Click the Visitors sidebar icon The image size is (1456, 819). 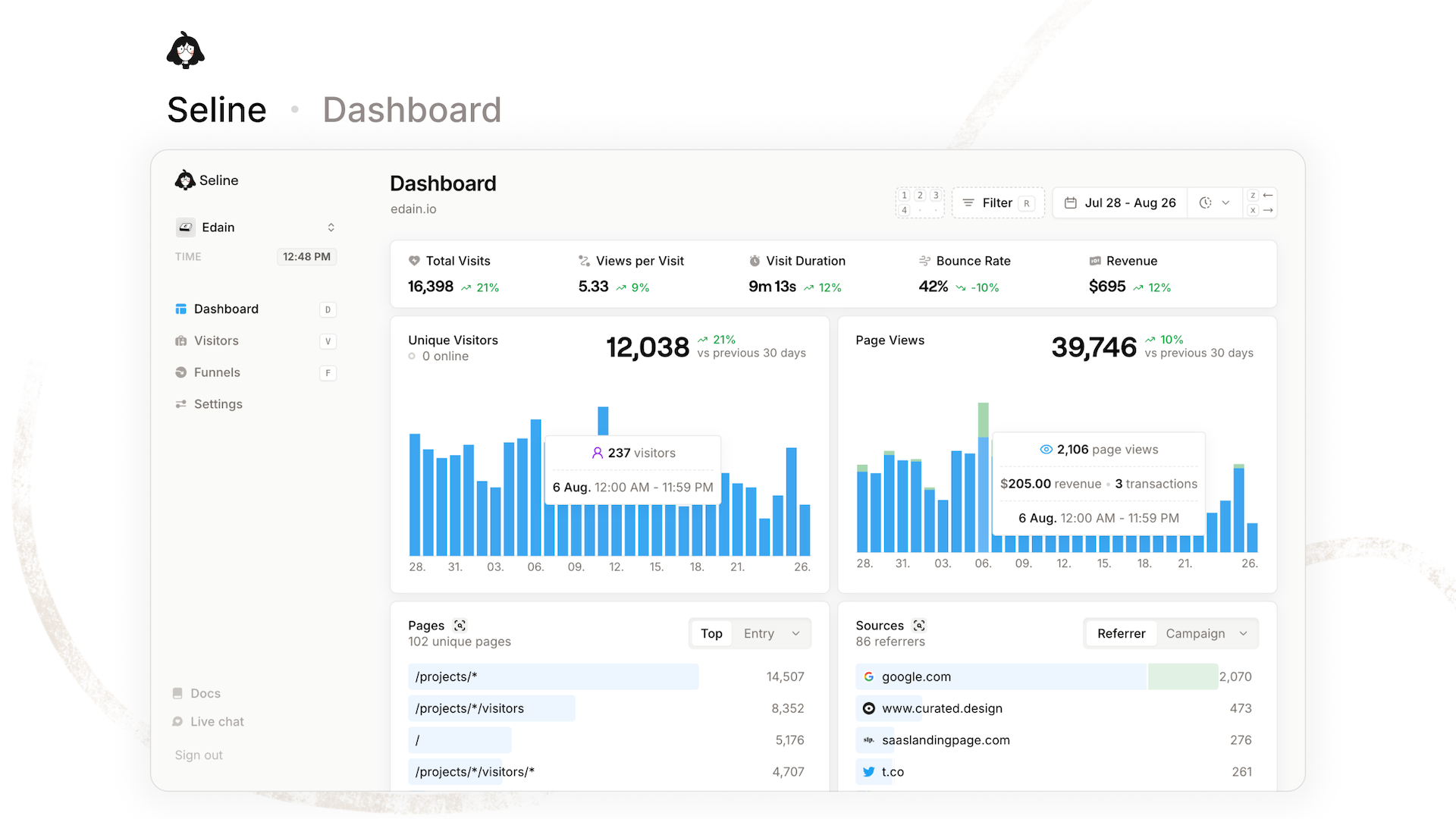point(181,341)
